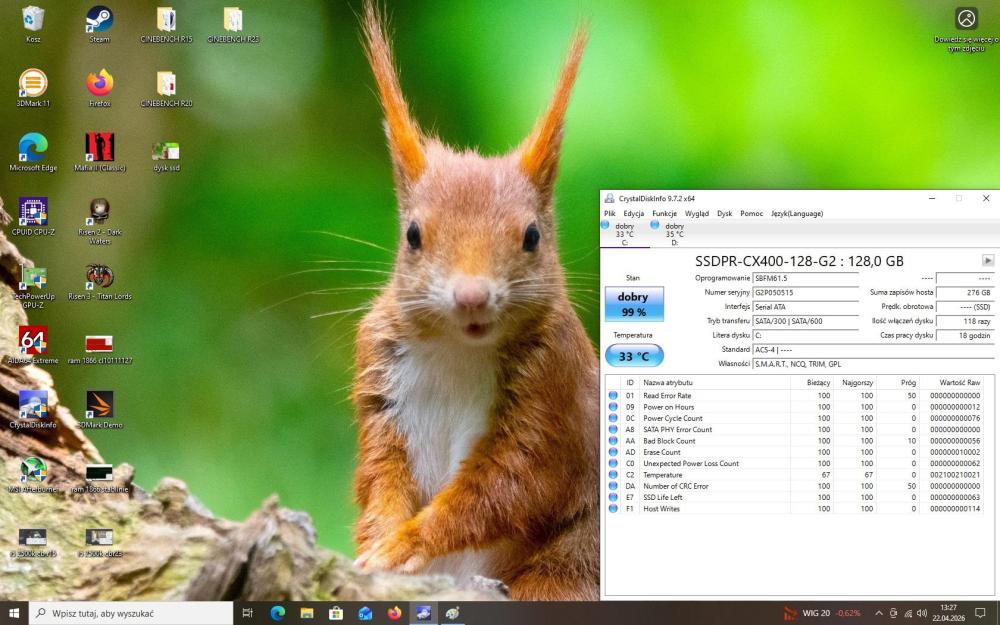1000x625 pixels.
Task: Click the serial number field G2P050515
Action: (805, 293)
